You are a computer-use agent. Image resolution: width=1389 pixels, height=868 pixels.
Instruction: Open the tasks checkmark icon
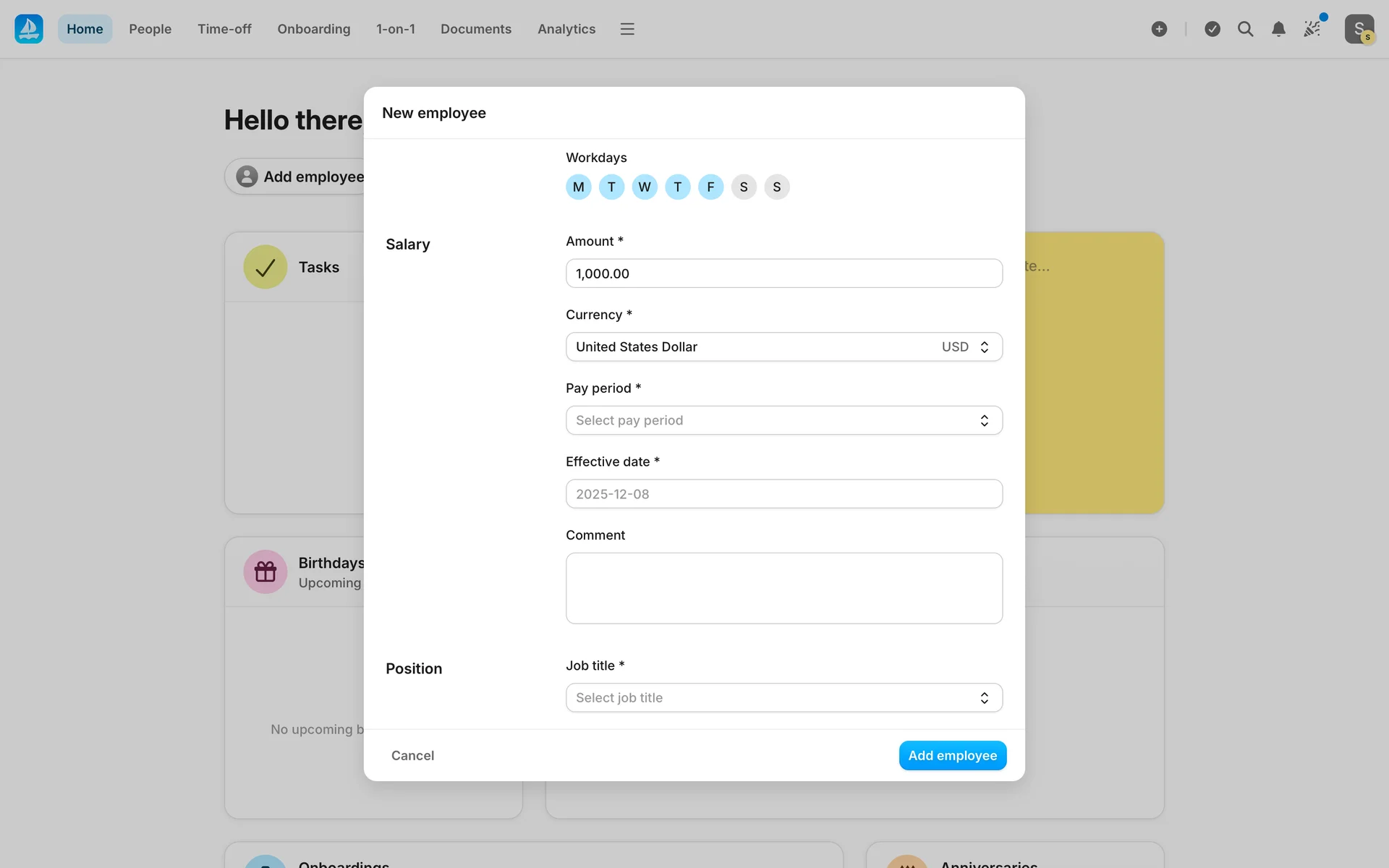tap(1212, 29)
